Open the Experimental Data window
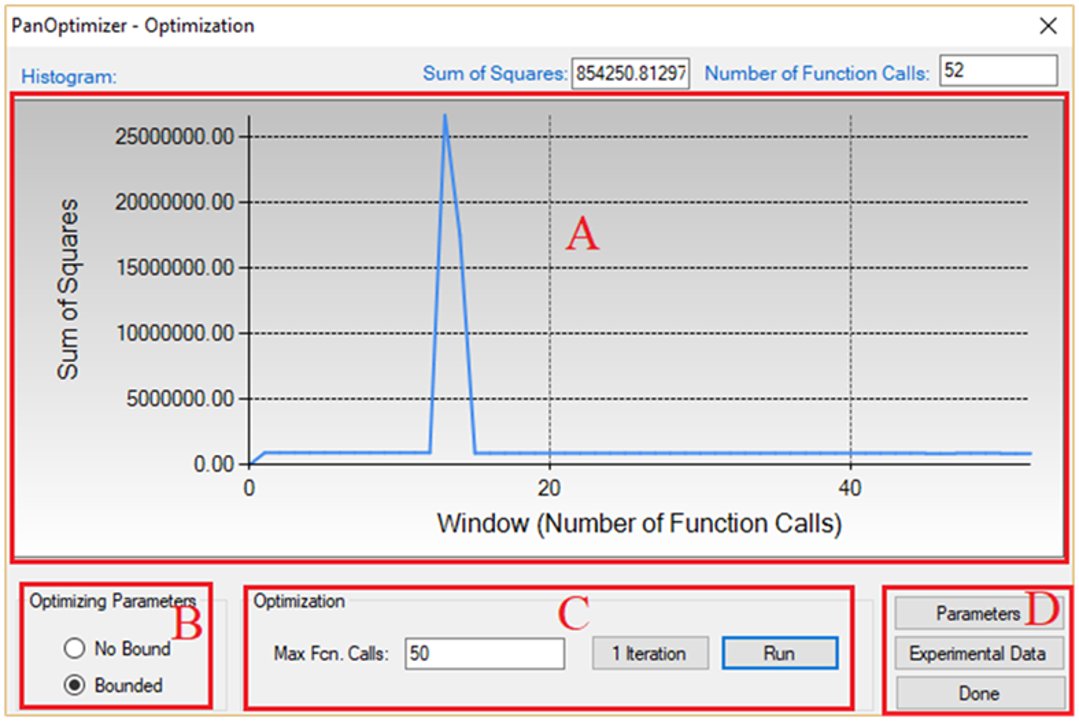The height and width of the screenshot is (721, 1079). coord(977,653)
